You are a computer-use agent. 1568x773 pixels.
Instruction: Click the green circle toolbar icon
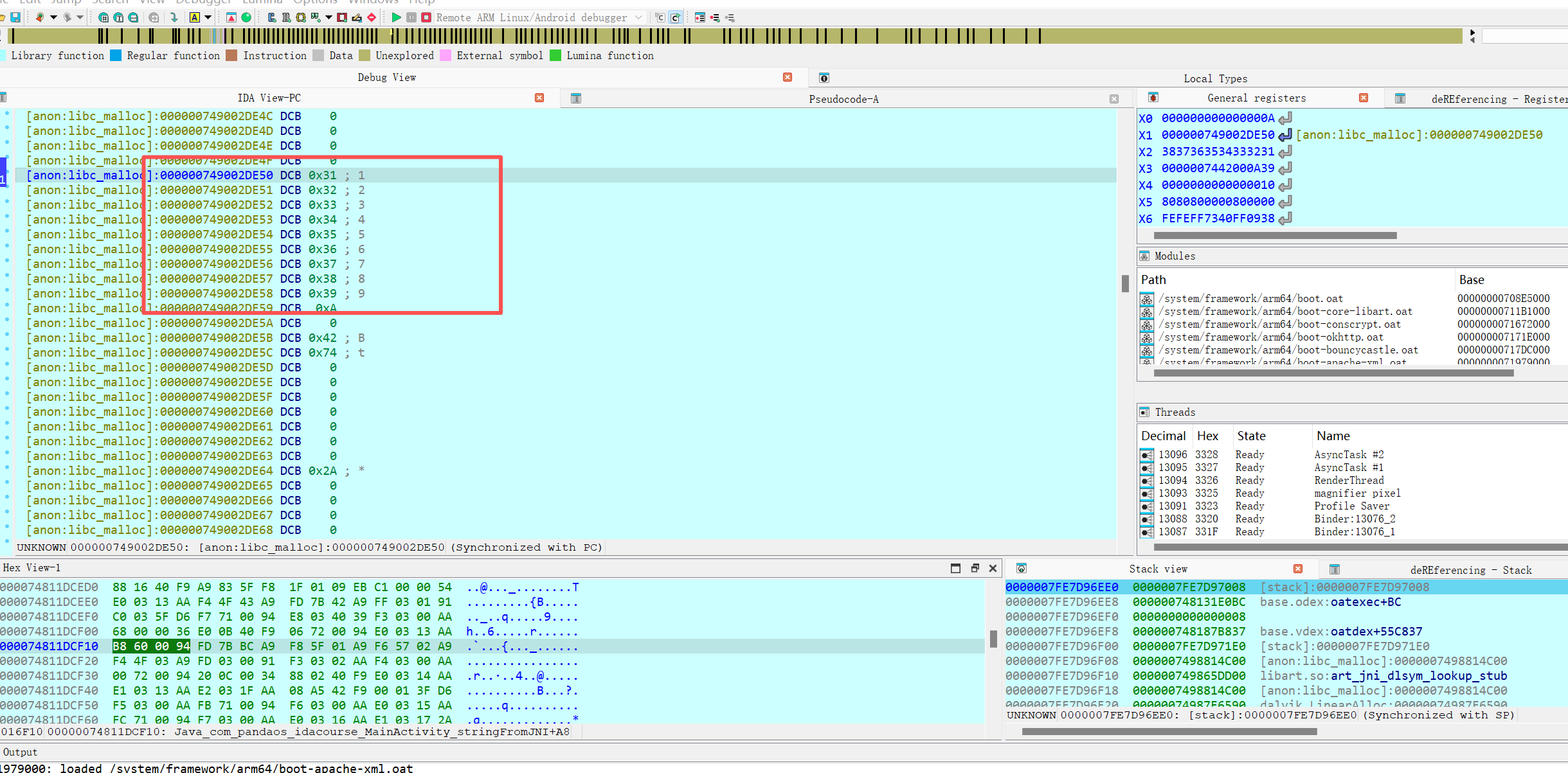(x=246, y=17)
